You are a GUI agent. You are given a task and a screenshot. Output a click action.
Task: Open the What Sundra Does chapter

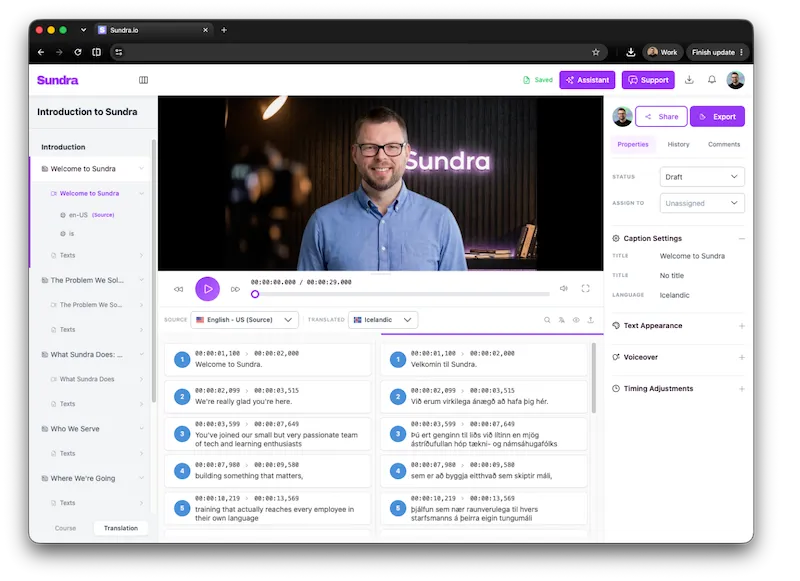pyautogui.click(x=86, y=355)
